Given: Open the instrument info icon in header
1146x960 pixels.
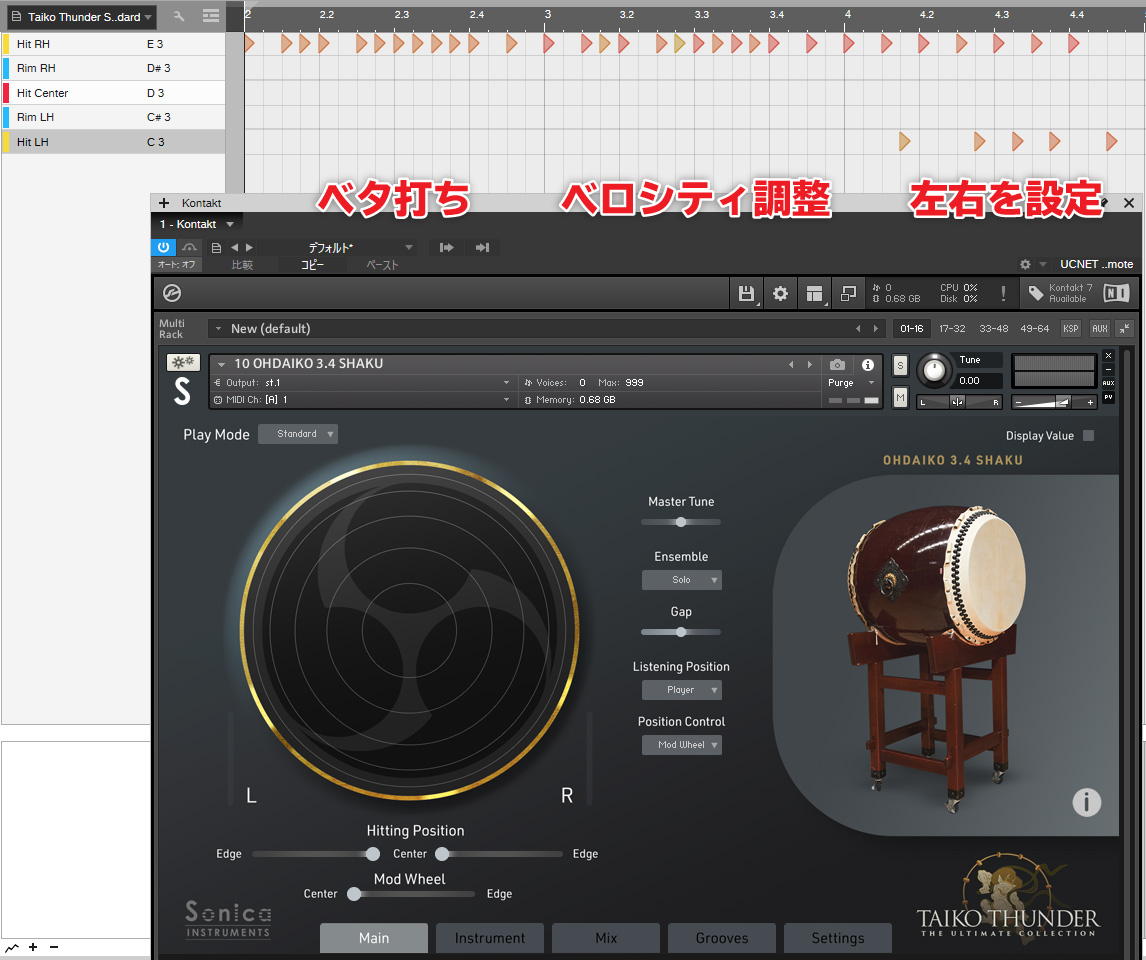Looking at the screenshot, I should pyautogui.click(x=868, y=364).
